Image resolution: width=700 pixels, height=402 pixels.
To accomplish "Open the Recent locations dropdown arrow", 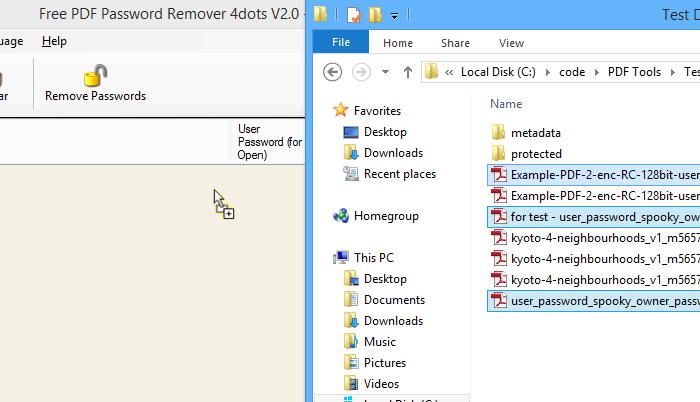I will click(x=385, y=72).
